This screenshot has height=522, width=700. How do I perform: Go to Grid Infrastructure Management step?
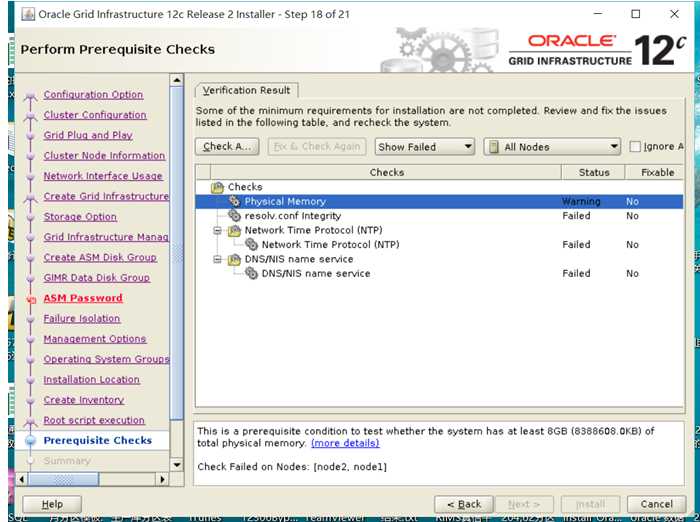click(106, 237)
